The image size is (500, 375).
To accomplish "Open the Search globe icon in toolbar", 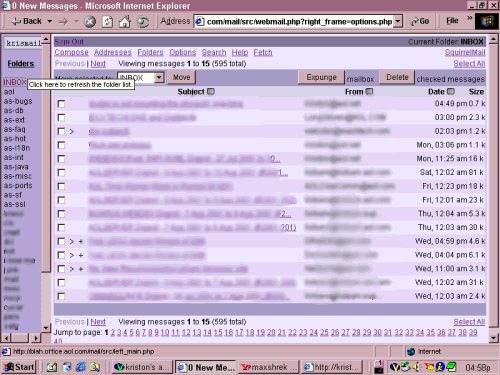I will point(143,22).
